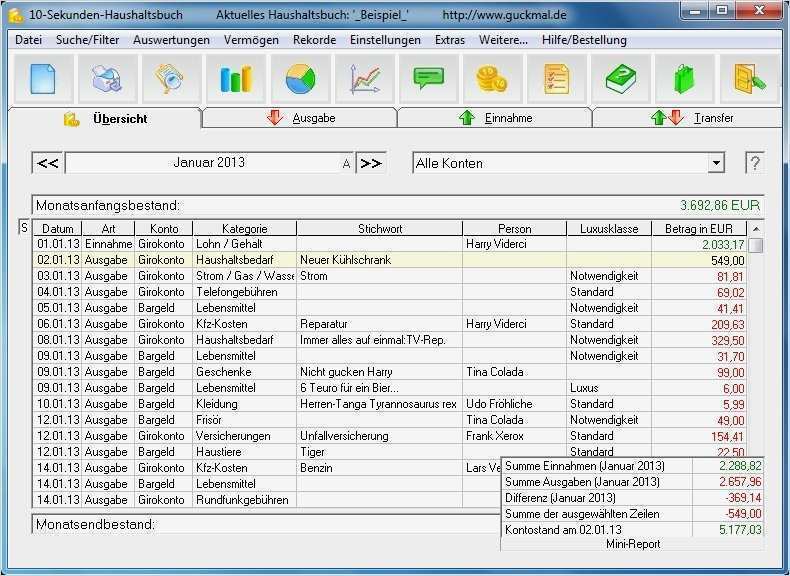
Task: Switch to the Ausgabe tab
Action: pos(300,118)
